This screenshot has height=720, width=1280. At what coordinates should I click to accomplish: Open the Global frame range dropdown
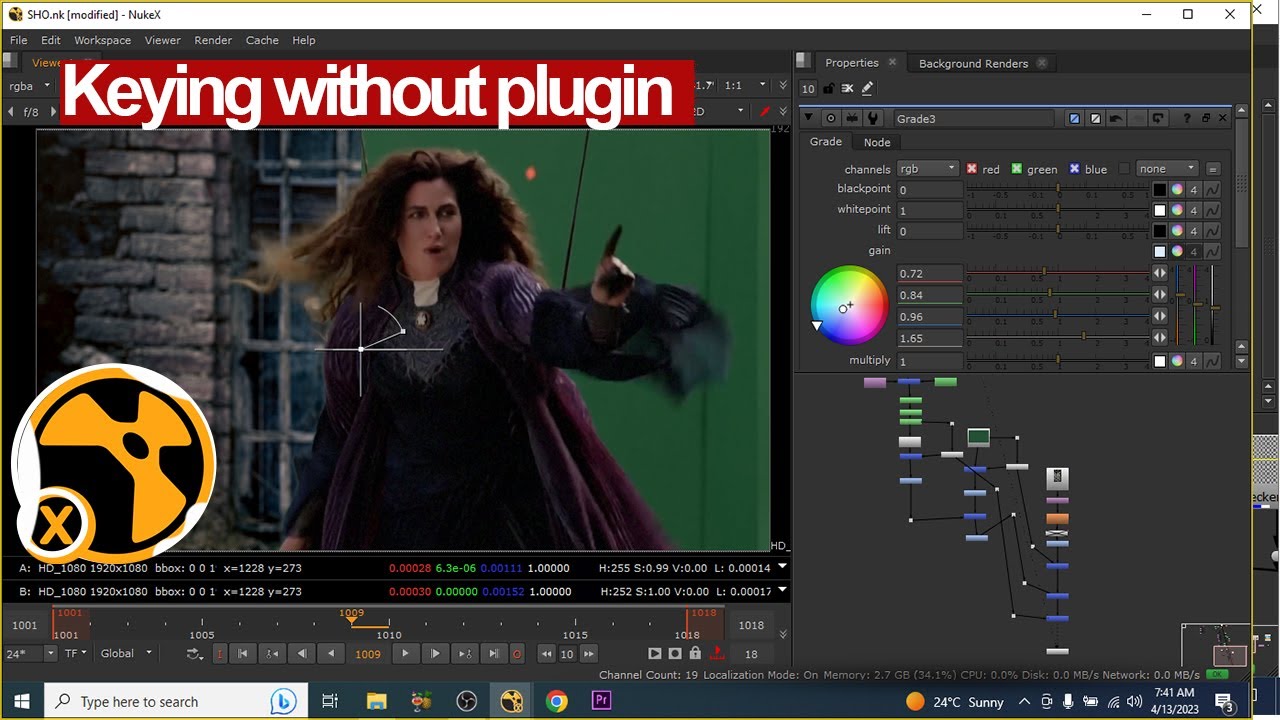126,653
